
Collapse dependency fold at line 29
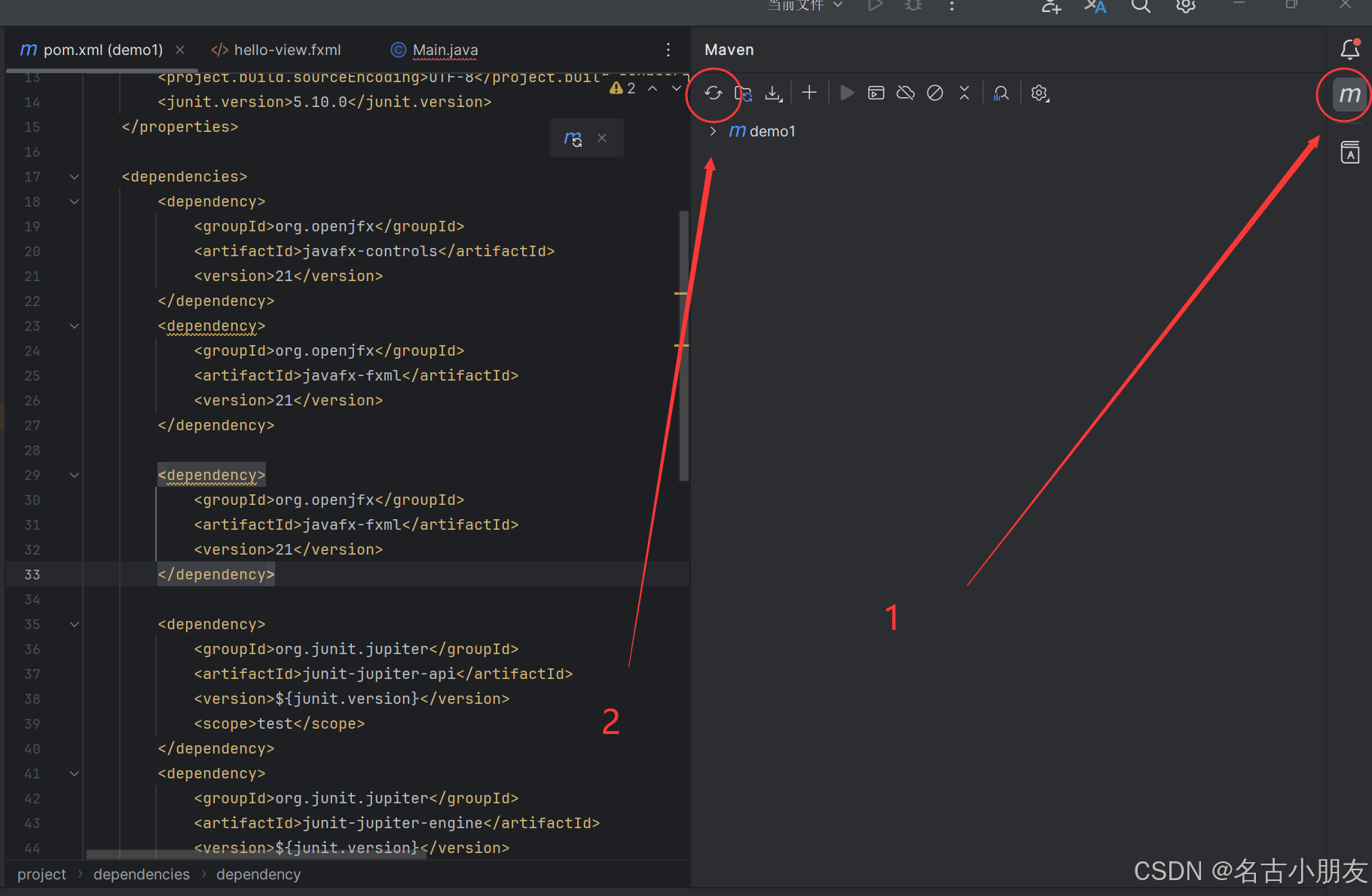click(x=75, y=476)
